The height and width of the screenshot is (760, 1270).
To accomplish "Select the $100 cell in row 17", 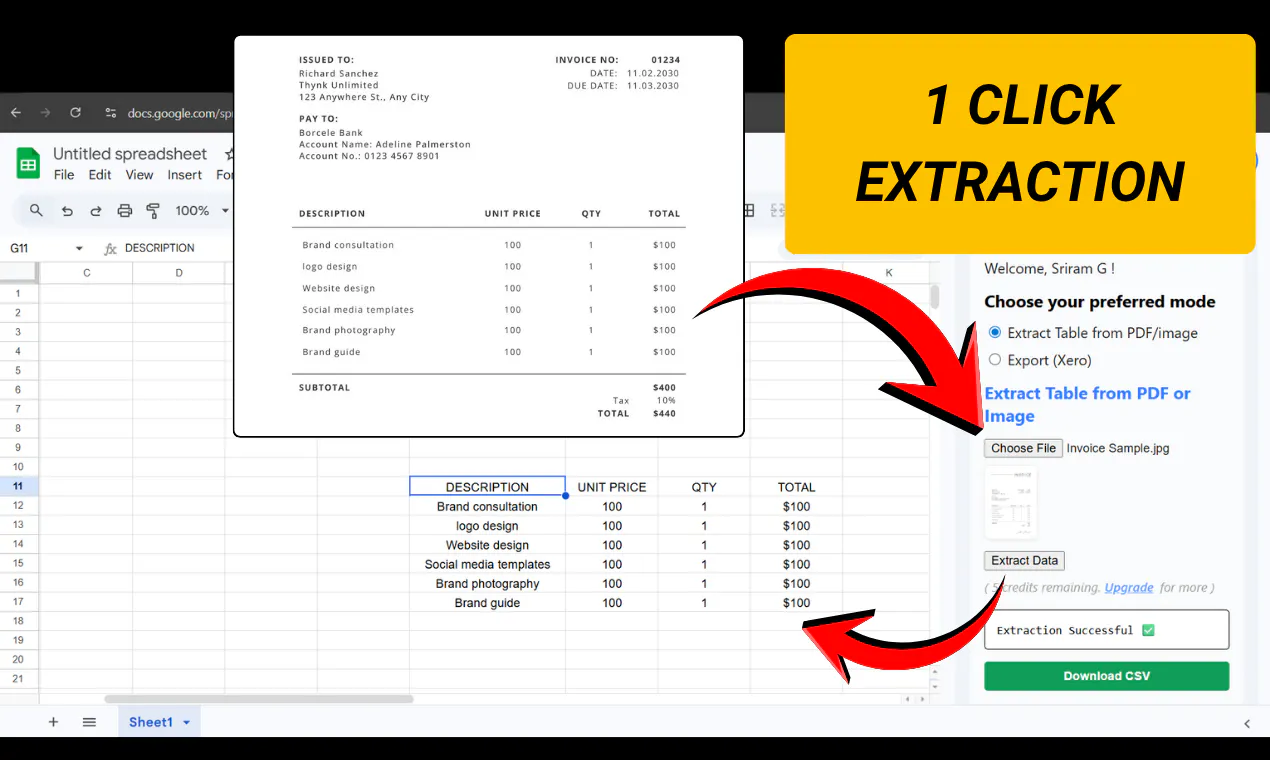I will pyautogui.click(x=796, y=603).
